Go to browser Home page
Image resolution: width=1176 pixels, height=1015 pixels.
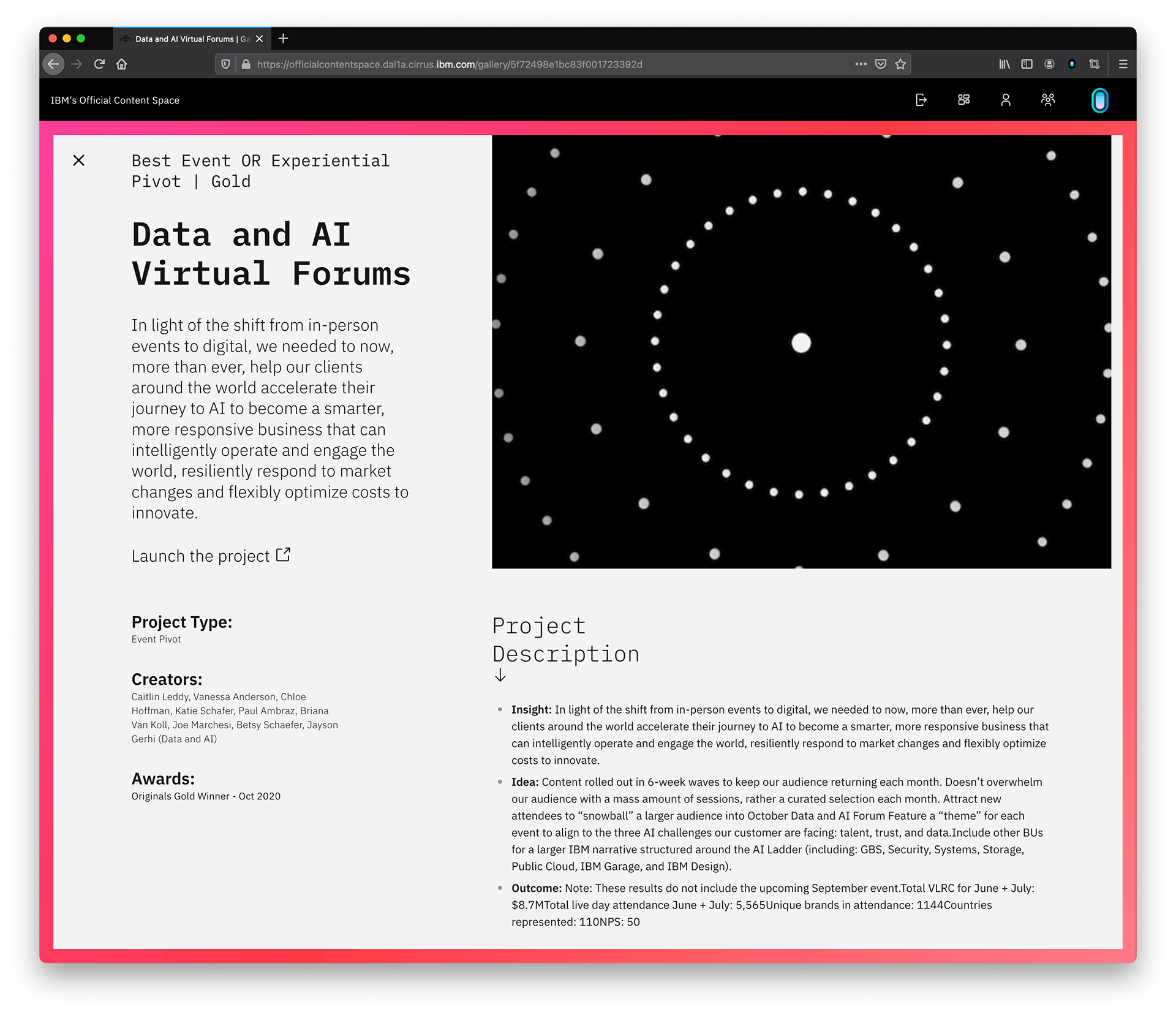(x=122, y=64)
